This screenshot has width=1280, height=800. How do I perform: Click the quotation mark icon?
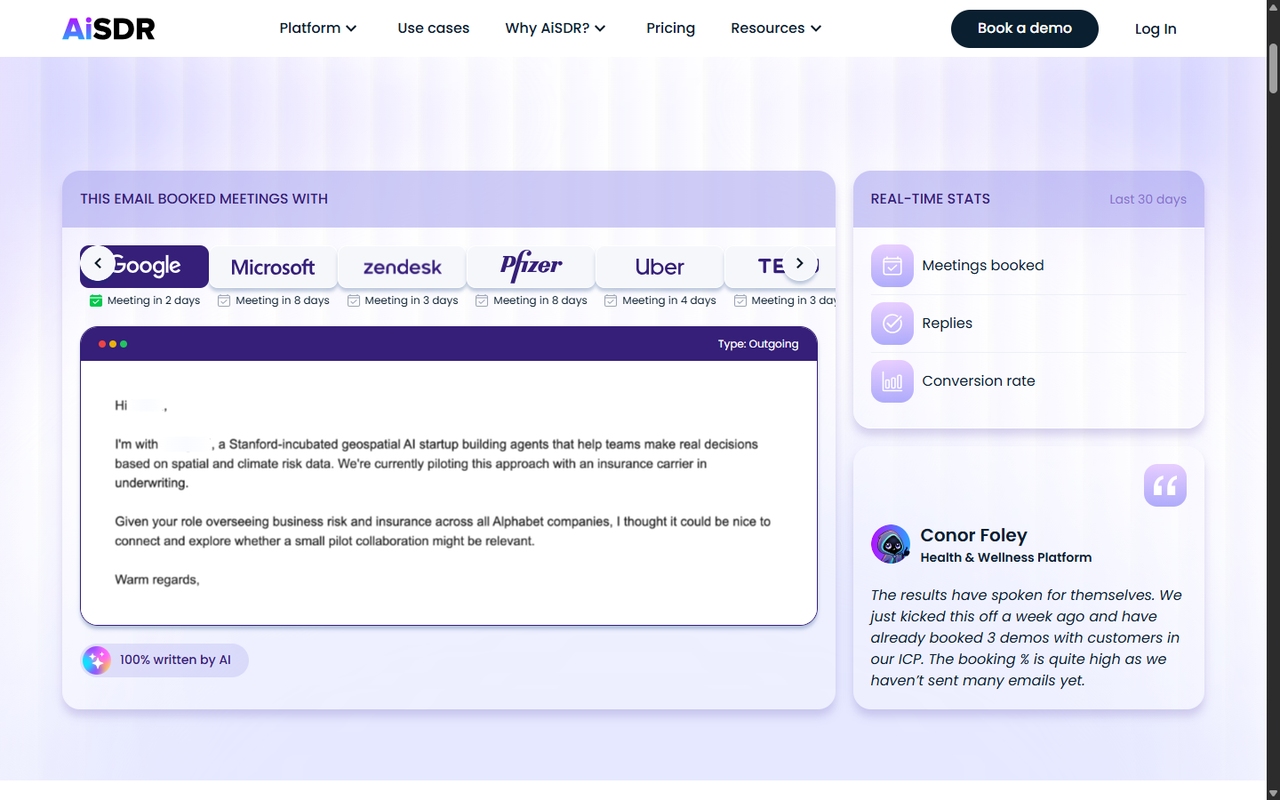click(1165, 486)
